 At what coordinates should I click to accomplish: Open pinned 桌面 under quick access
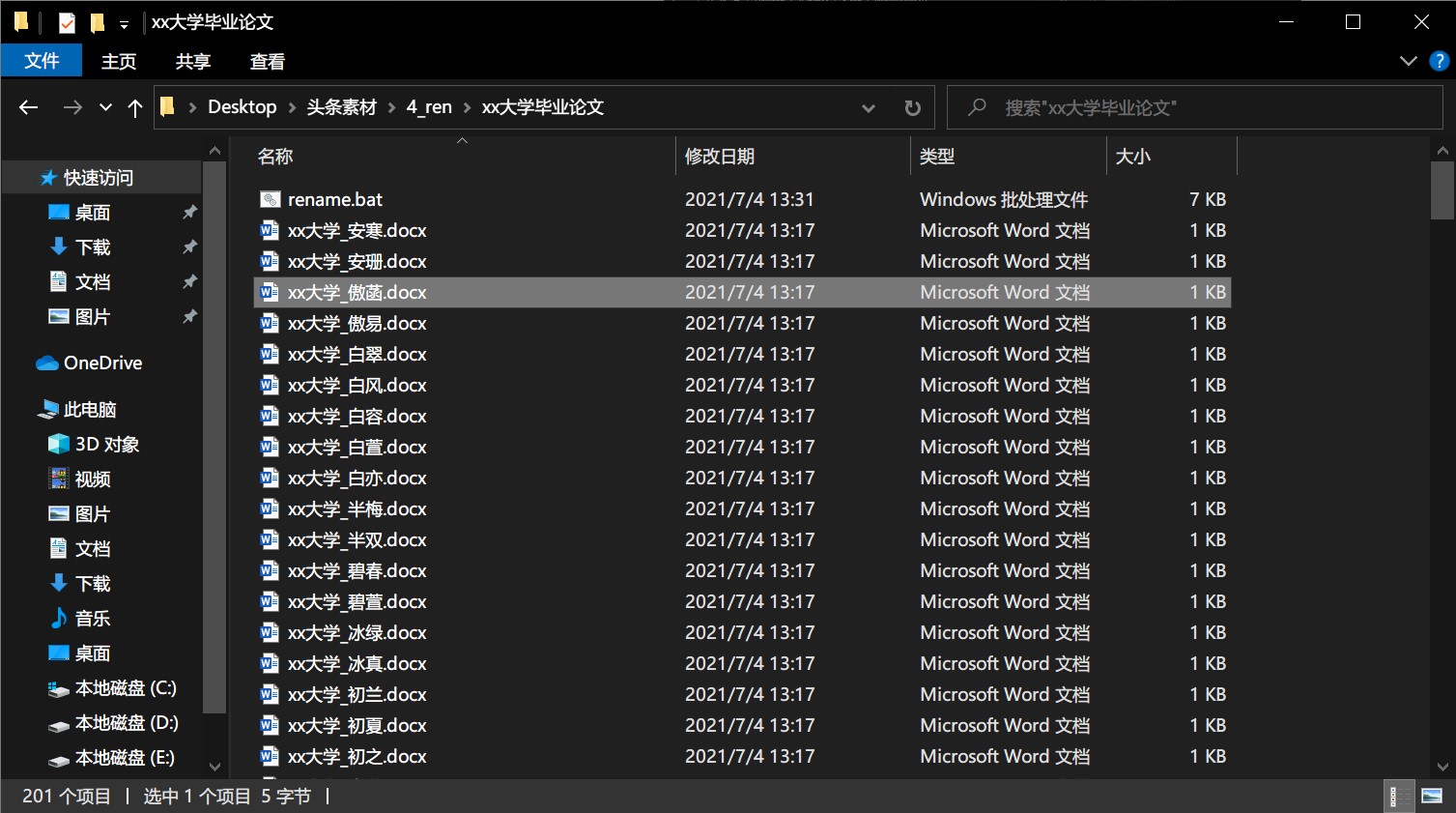[93, 213]
